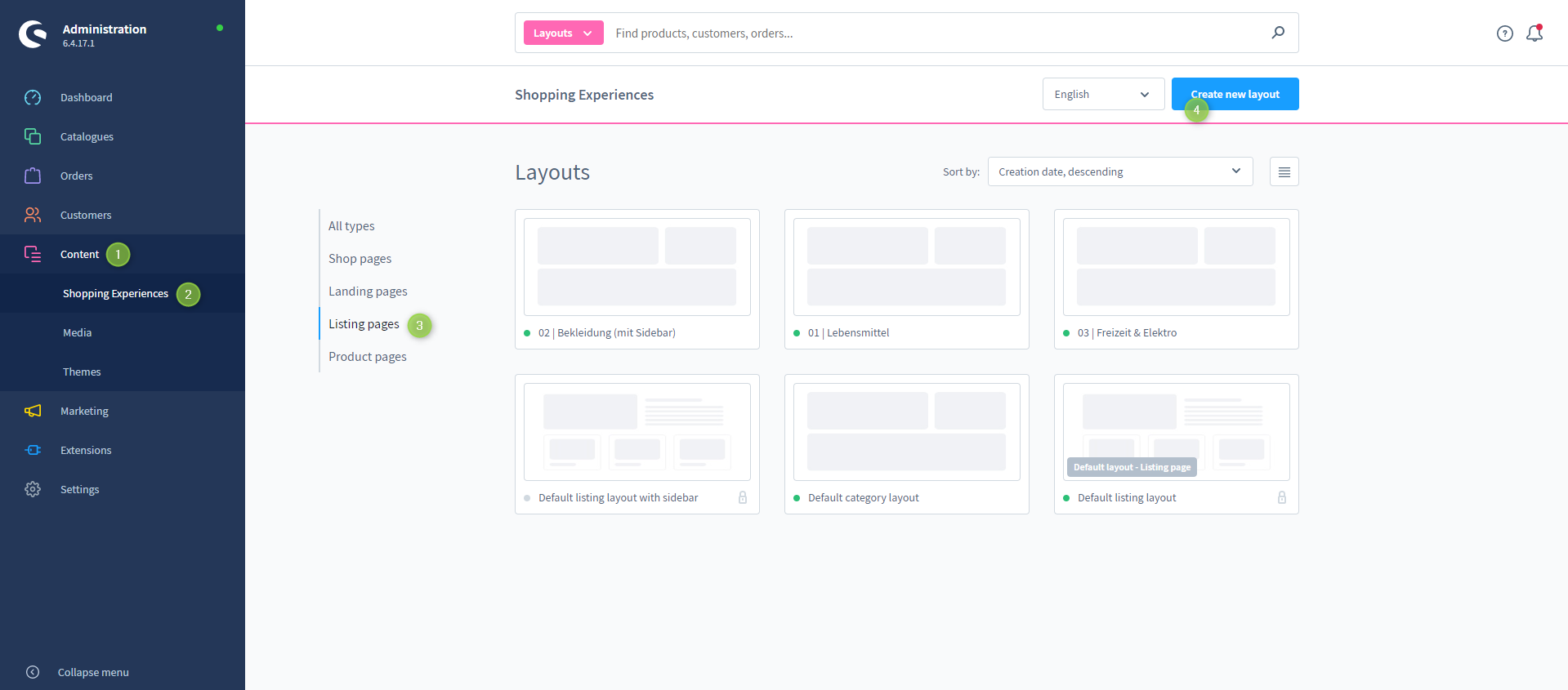Image resolution: width=1568 pixels, height=690 pixels.
Task: Click '01 | Lebensmittel' title text
Action: coord(848,332)
